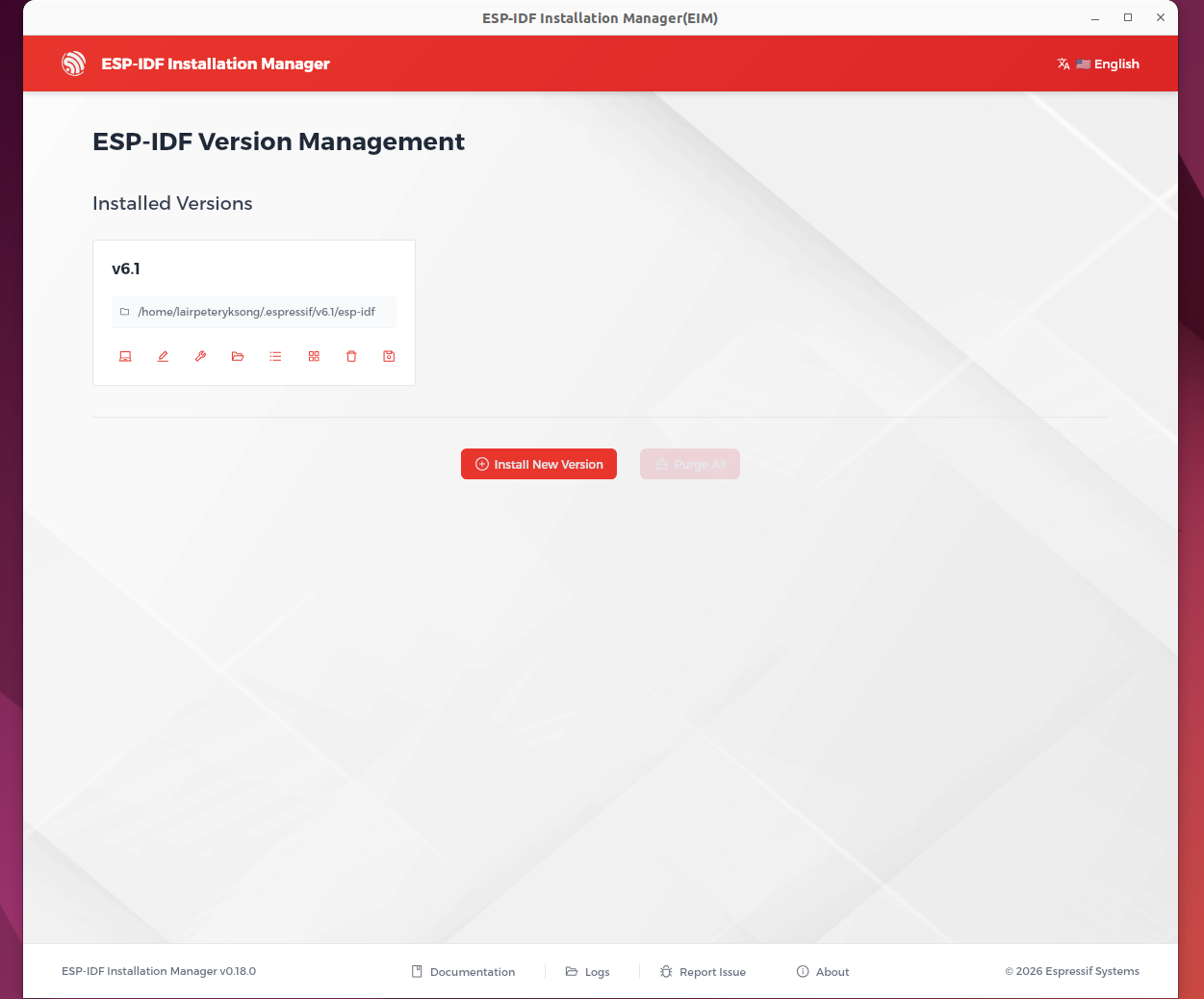Close the EIM window

point(1161,18)
